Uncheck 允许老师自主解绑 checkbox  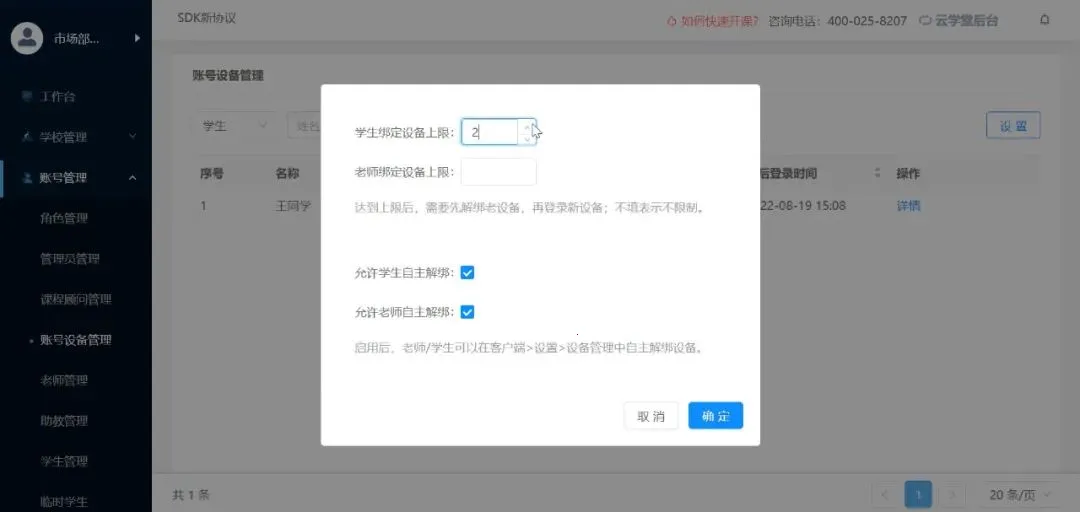coord(467,312)
